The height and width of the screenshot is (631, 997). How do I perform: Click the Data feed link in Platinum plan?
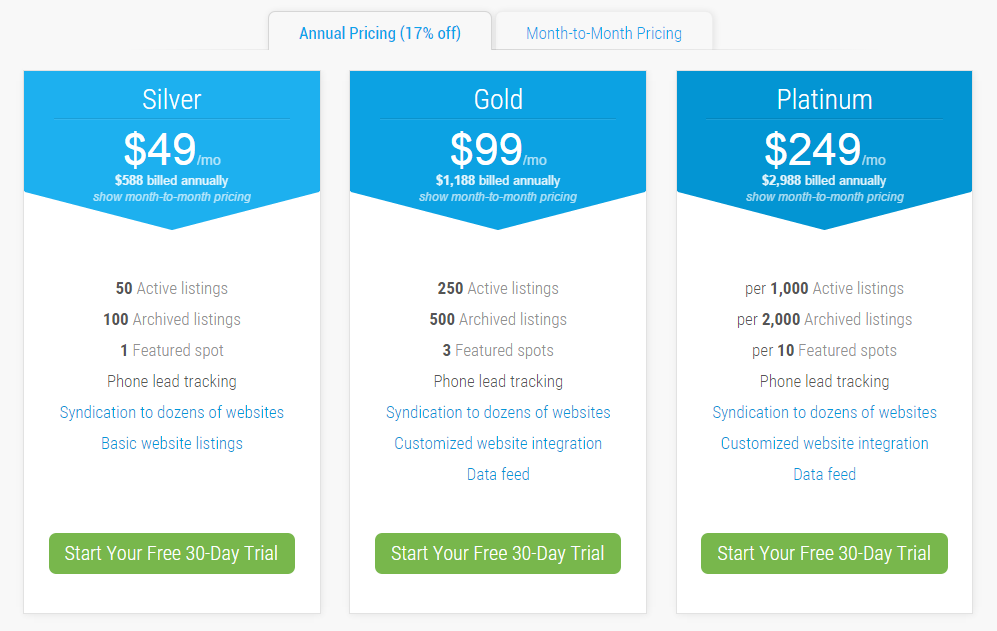pyautogui.click(x=823, y=474)
